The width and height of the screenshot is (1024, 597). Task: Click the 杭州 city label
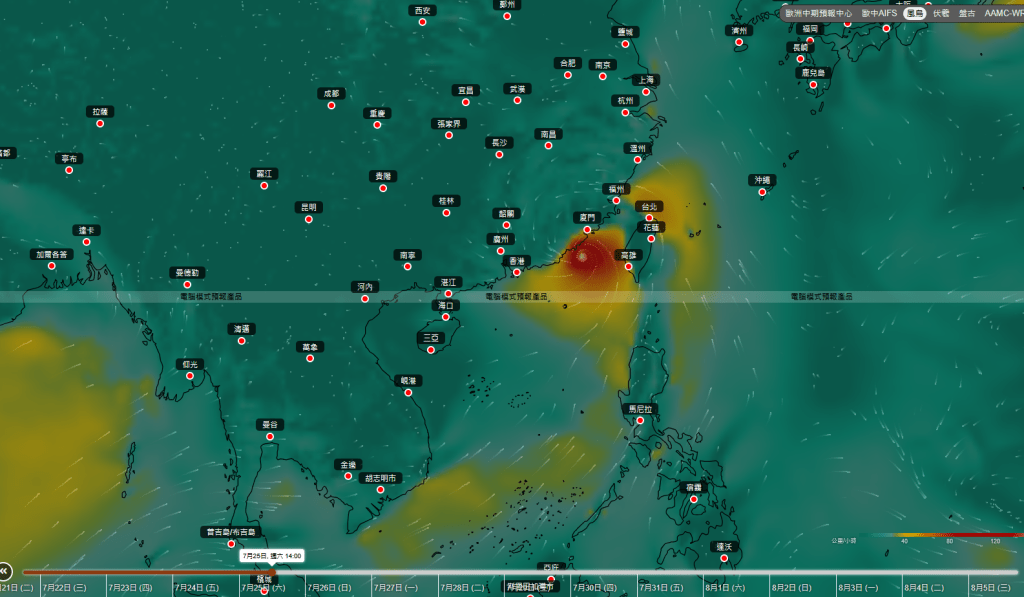click(625, 101)
